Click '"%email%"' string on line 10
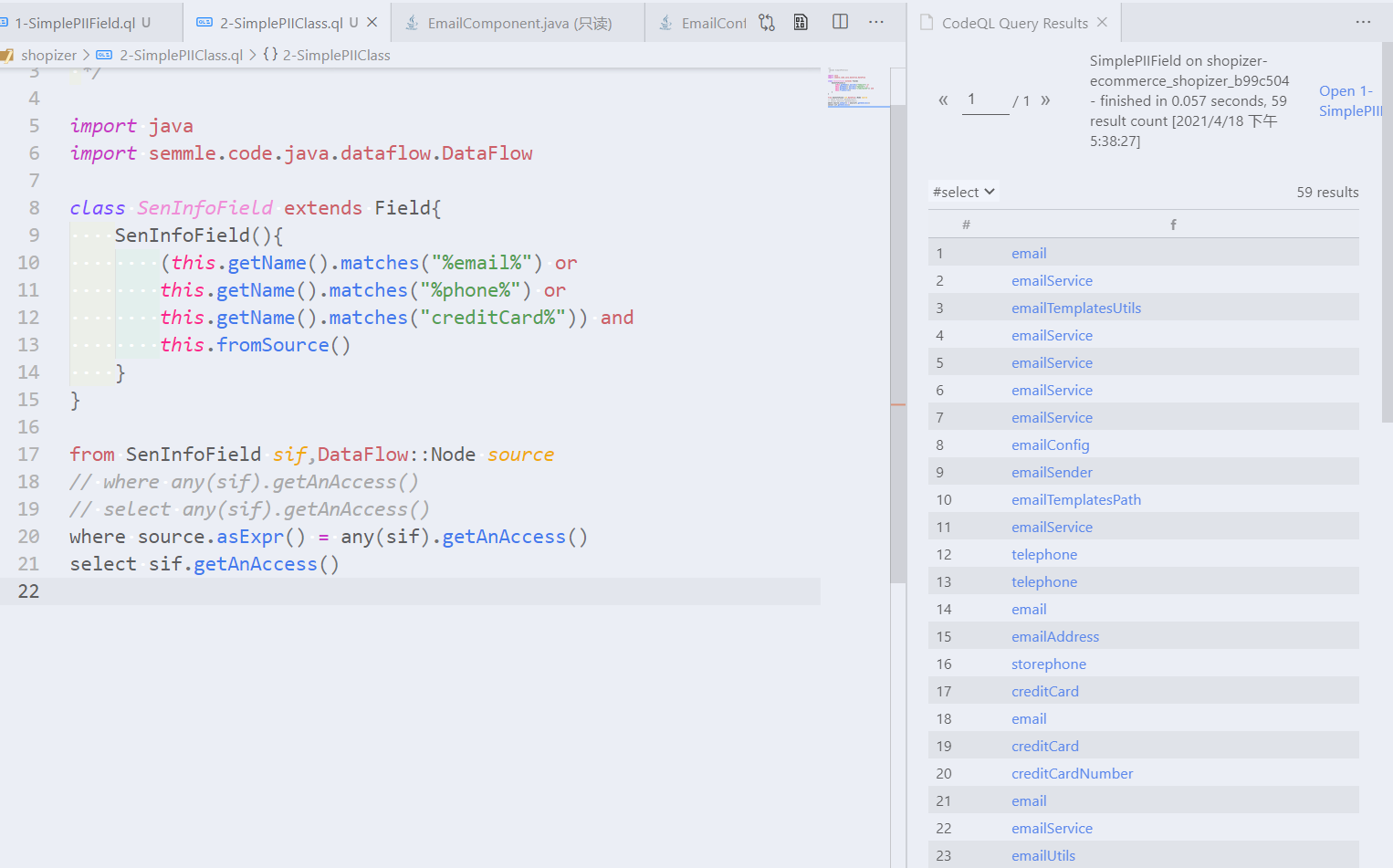Screen dimensions: 1393x868 pos(481,262)
